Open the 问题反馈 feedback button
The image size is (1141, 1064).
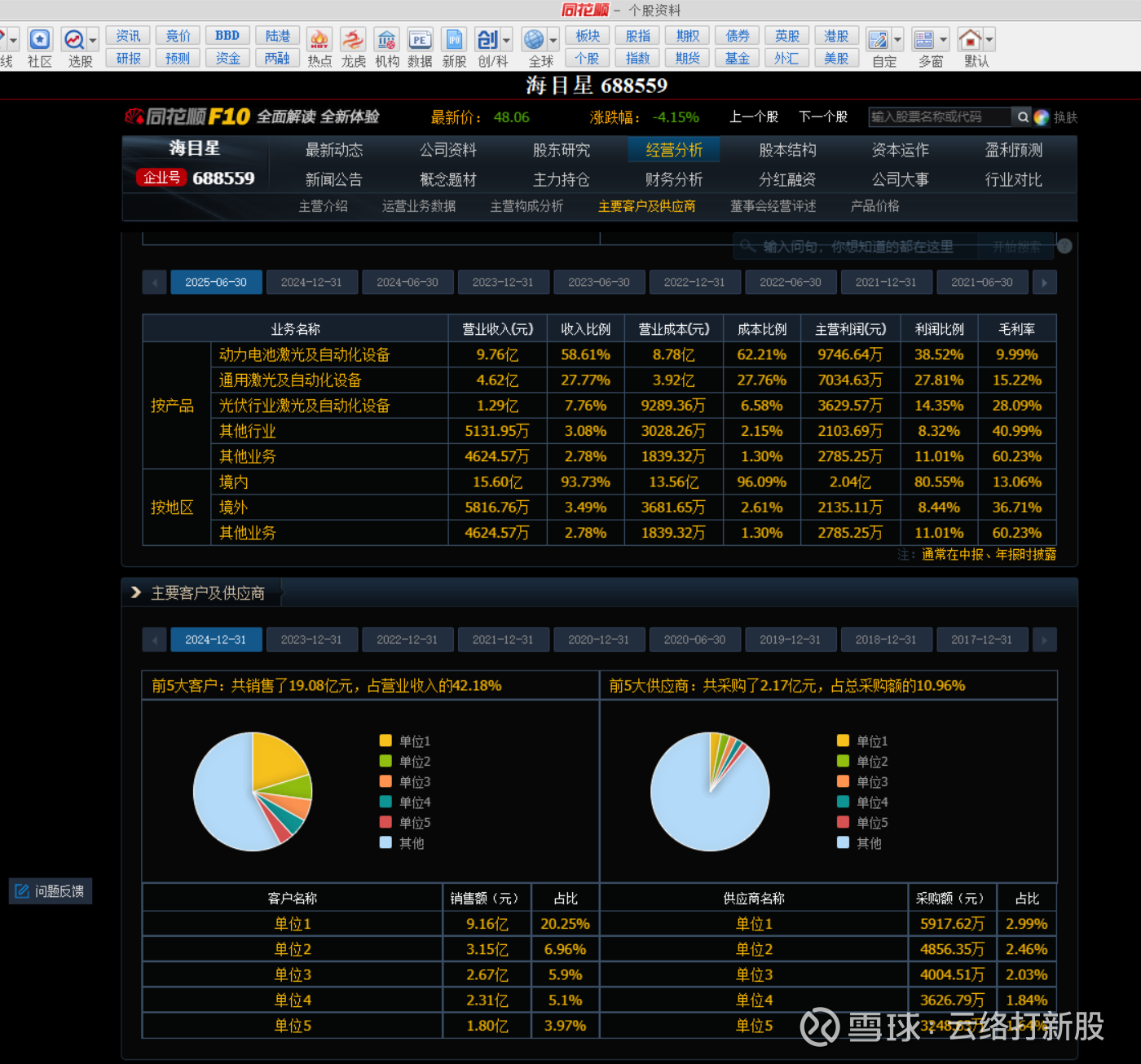tap(51, 891)
